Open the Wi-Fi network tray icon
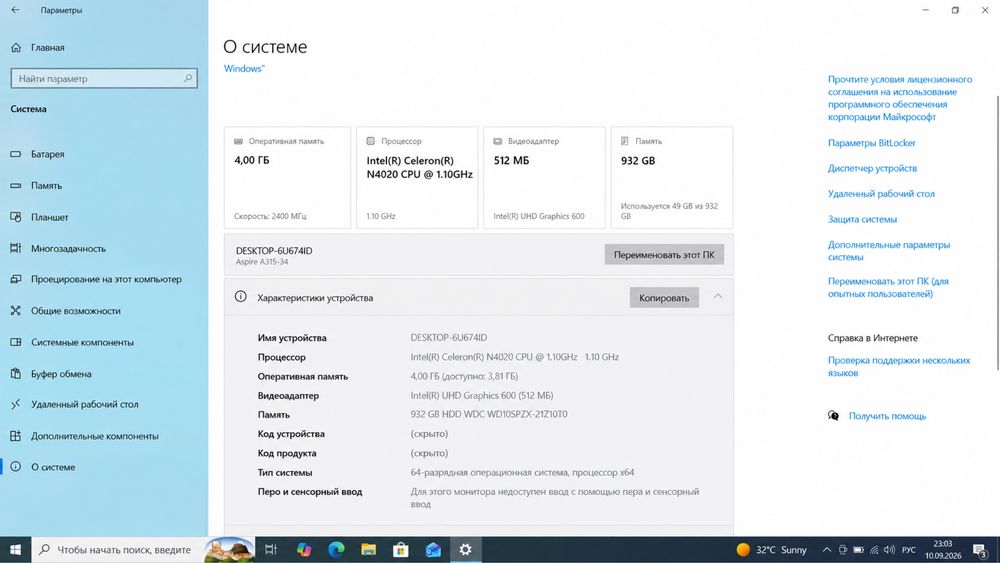This screenshot has width=1000, height=563. coord(874,549)
